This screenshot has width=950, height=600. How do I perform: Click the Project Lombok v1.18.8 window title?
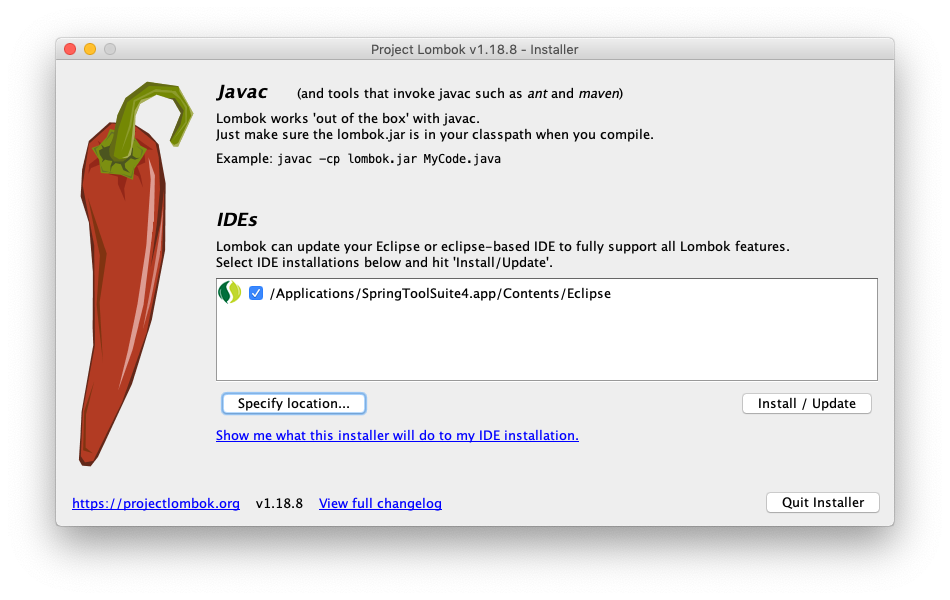pyautogui.click(x=474, y=49)
